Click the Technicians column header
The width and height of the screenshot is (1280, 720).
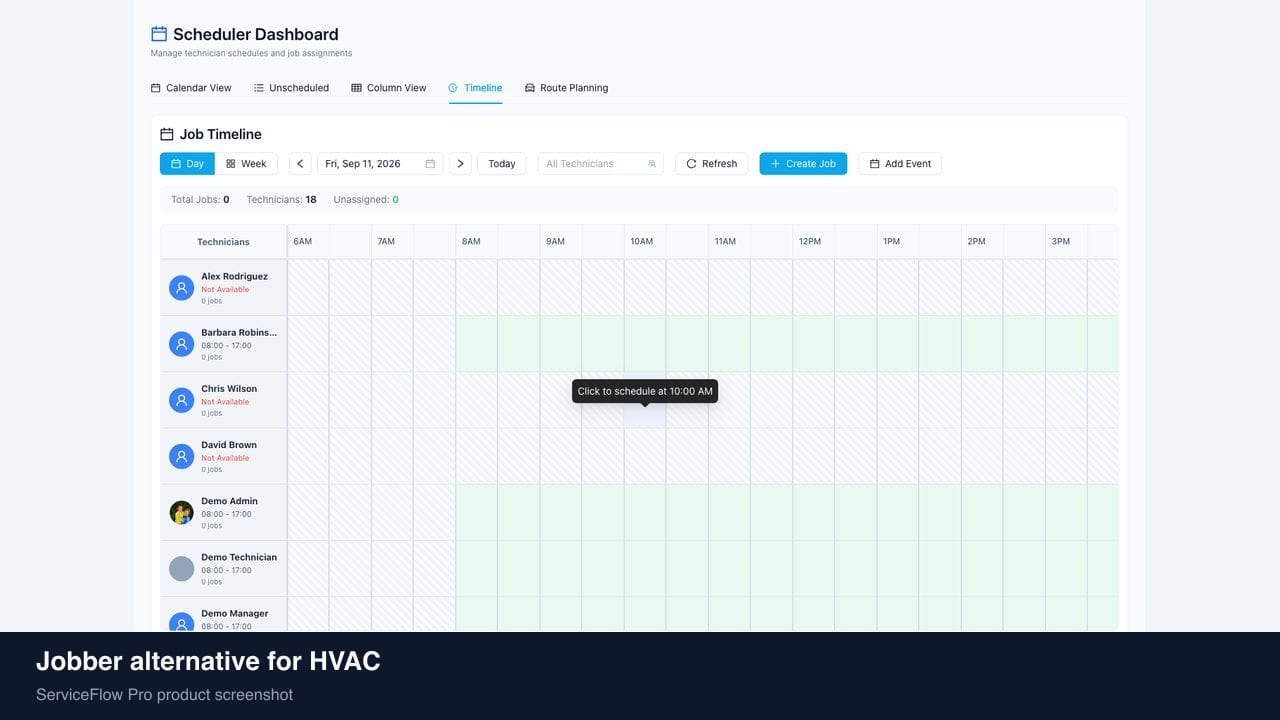(223, 242)
